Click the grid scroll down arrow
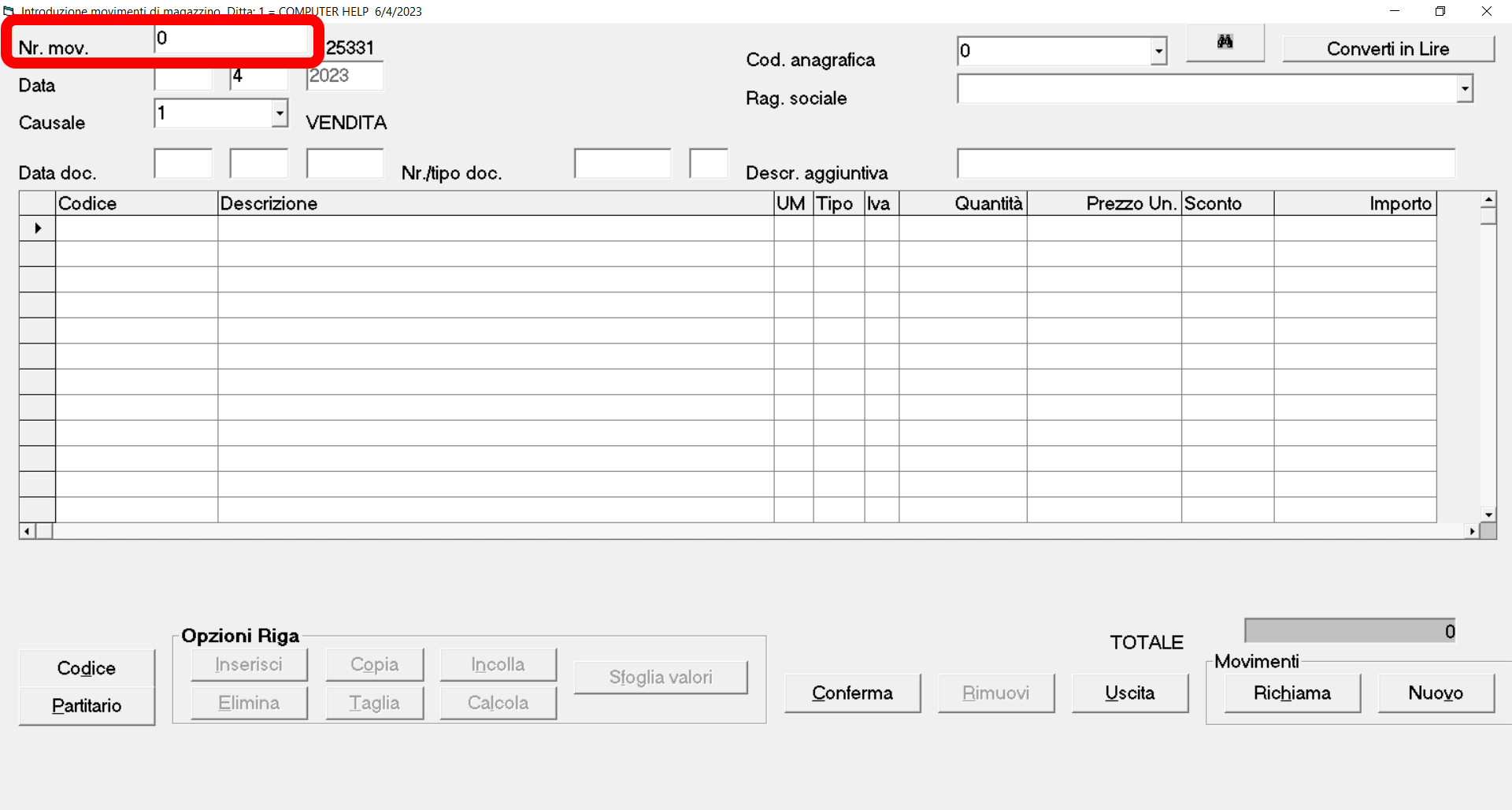 [1488, 515]
